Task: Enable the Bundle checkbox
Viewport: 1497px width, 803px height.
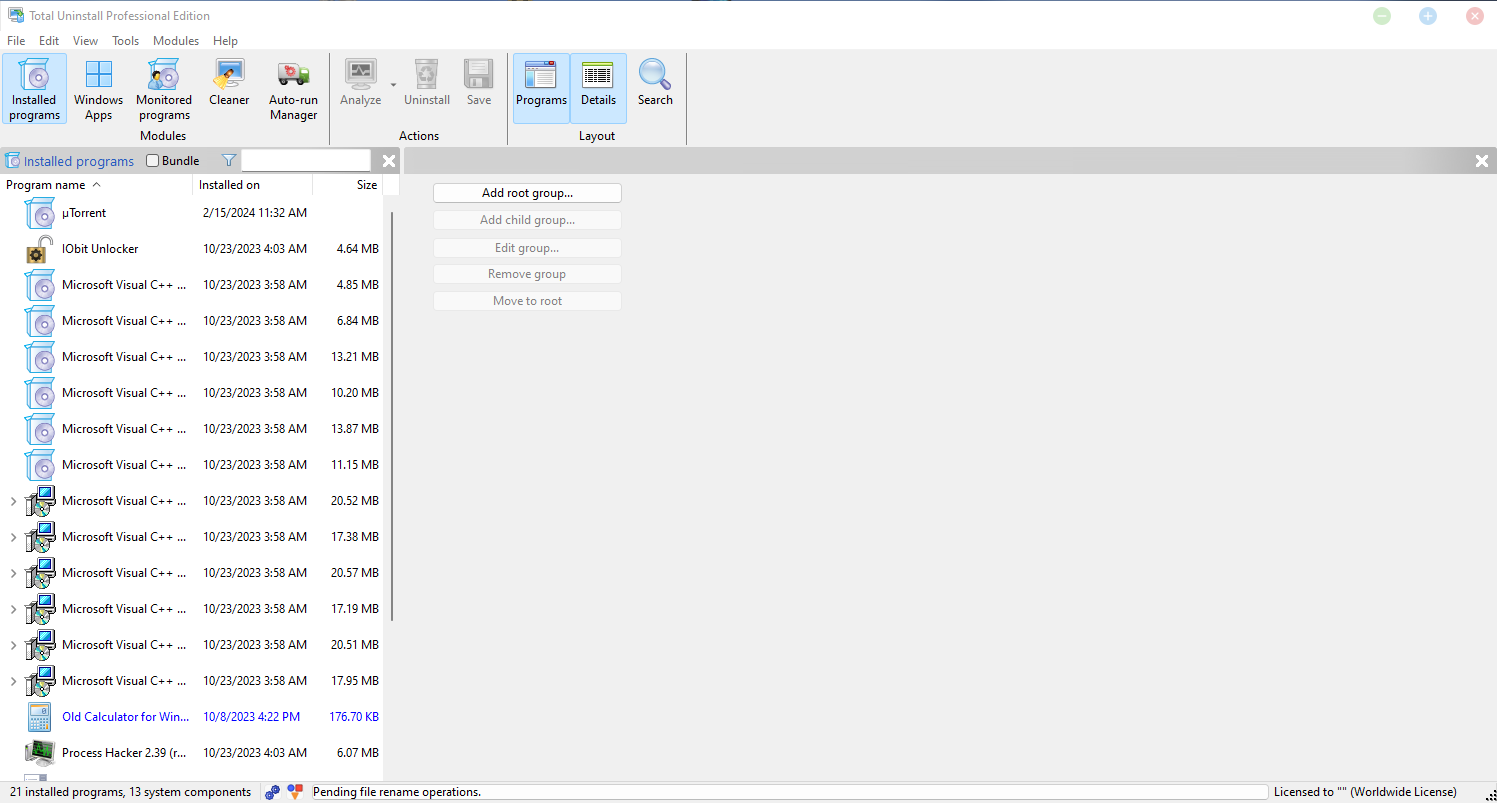Action: [153, 161]
